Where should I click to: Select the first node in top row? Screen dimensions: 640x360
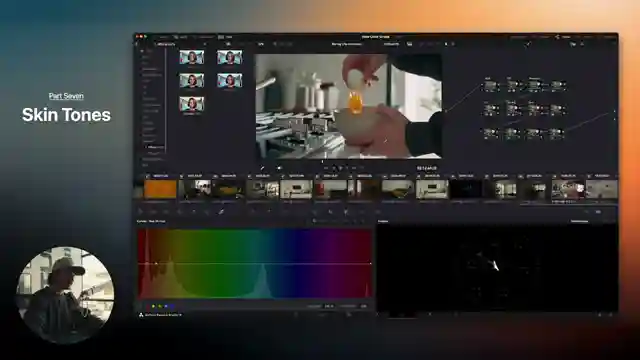[x=490, y=86]
